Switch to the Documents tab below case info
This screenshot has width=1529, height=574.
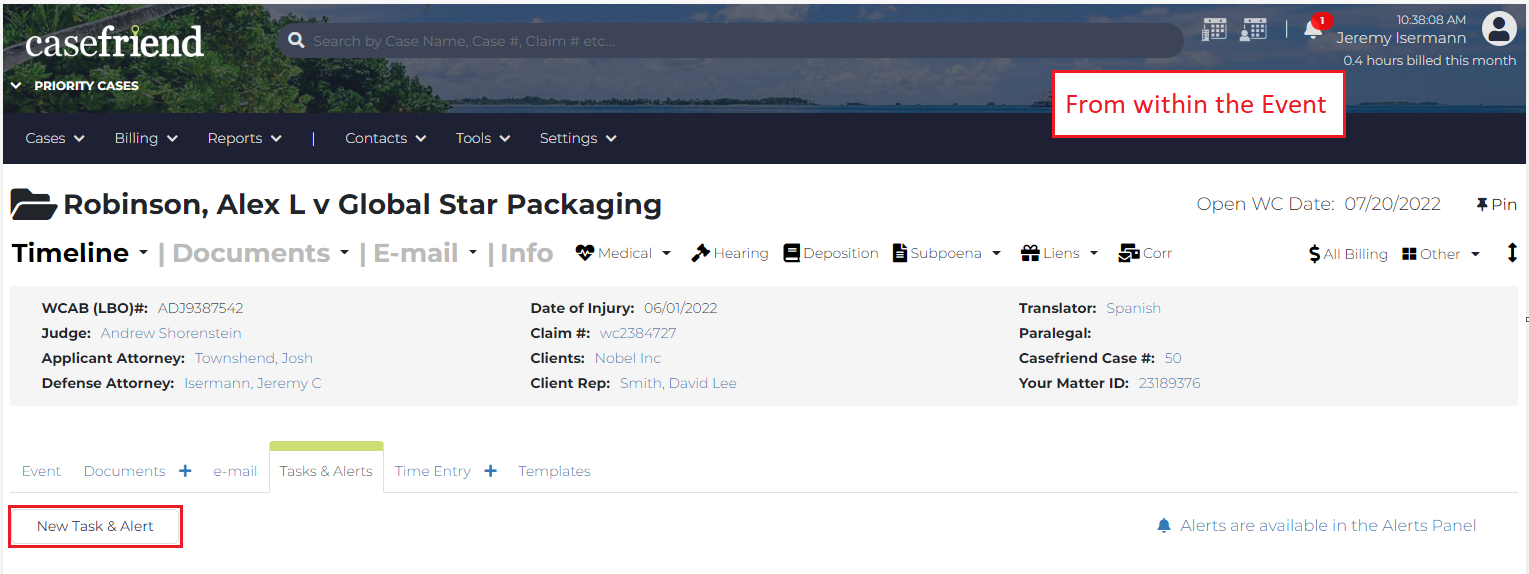click(124, 471)
